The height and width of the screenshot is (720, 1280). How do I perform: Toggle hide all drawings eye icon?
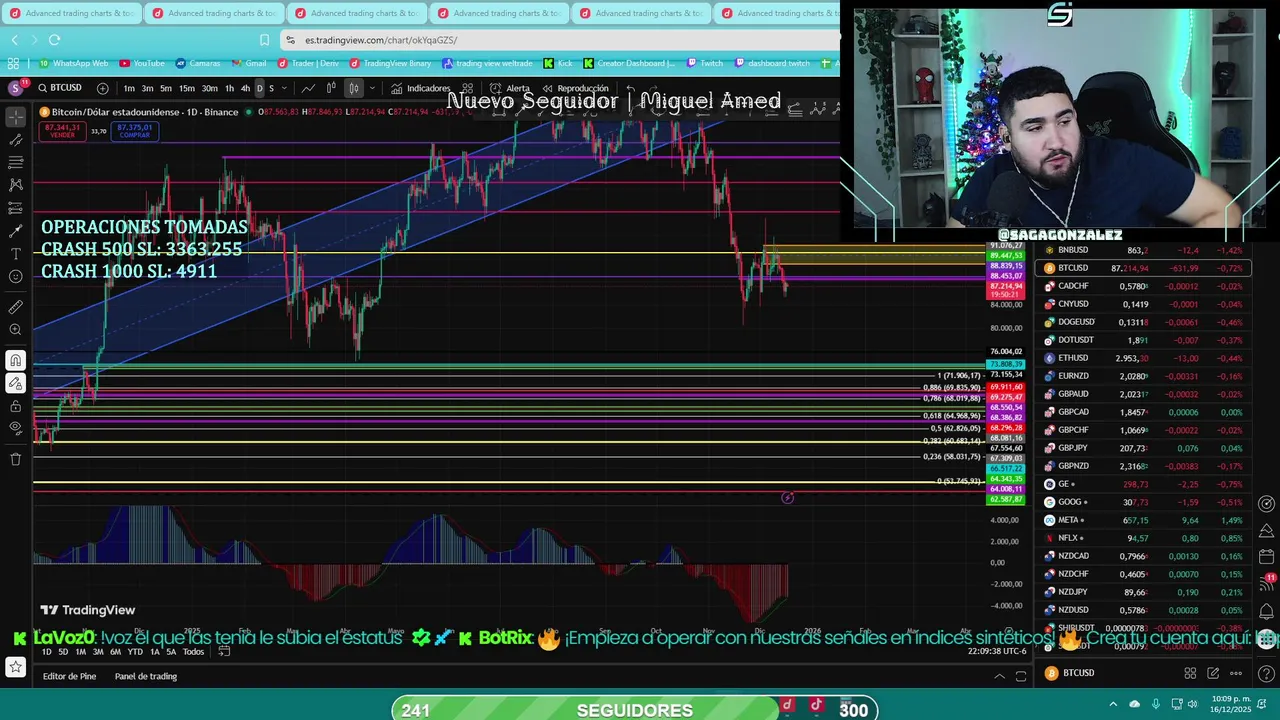point(15,429)
